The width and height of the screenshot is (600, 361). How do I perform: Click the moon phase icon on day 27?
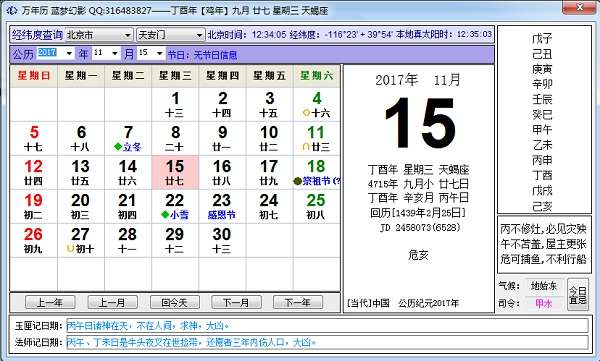pos(70,249)
